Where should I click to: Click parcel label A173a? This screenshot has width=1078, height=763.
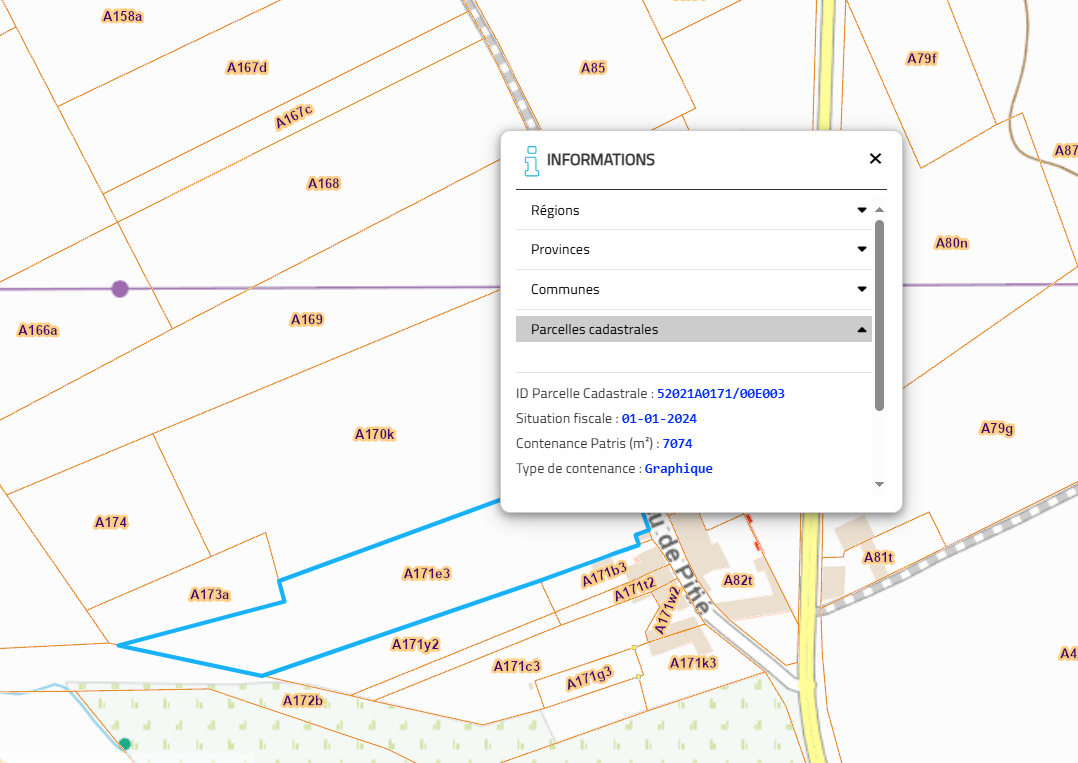(210, 594)
